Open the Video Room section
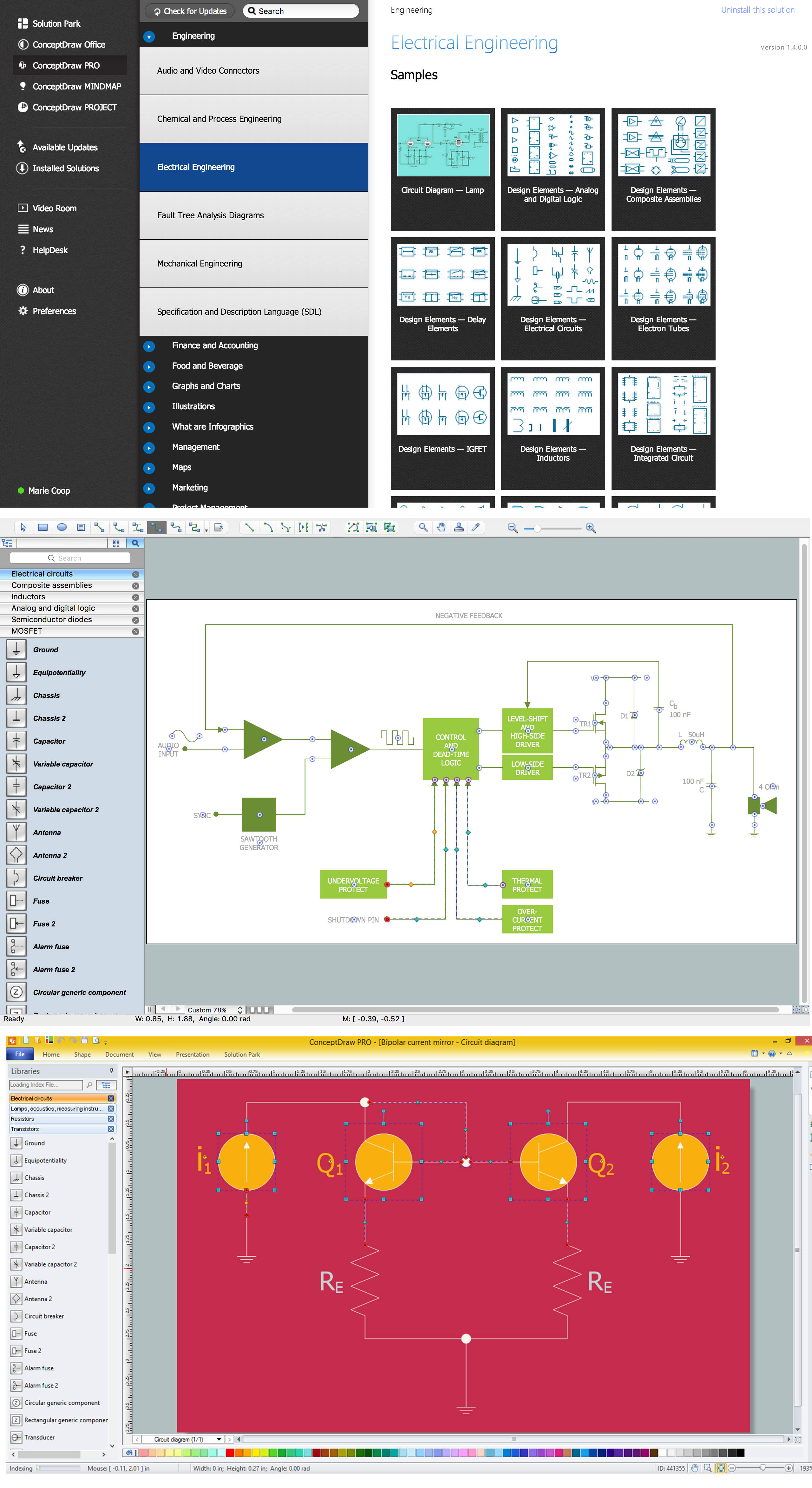812x1488 pixels. coord(55,208)
